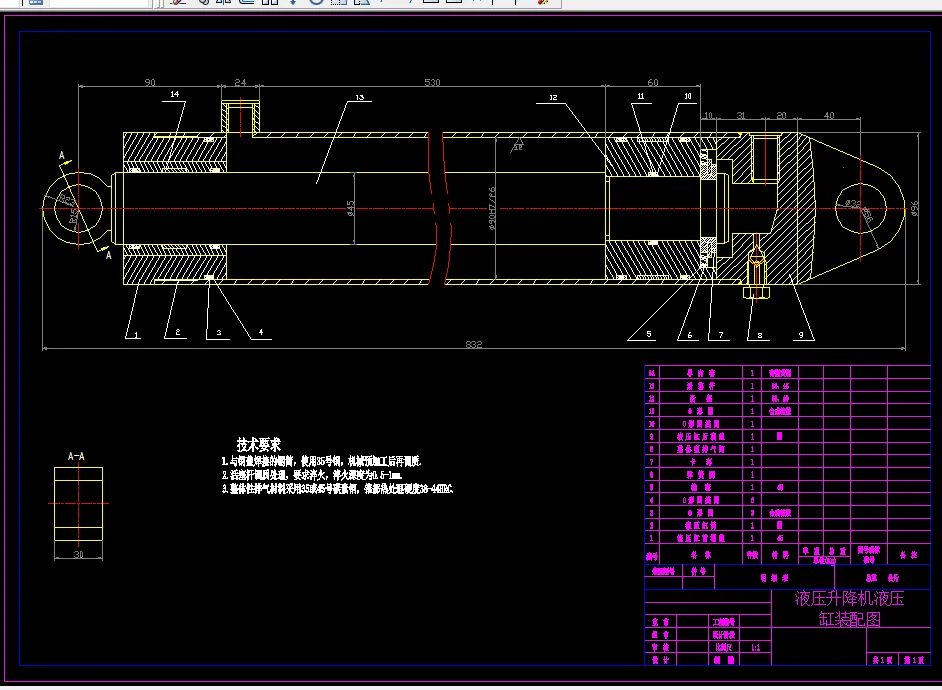Viewport: 942px width, 690px height.
Task: Select balloon number 10 beside balloon 11
Action: (688, 96)
